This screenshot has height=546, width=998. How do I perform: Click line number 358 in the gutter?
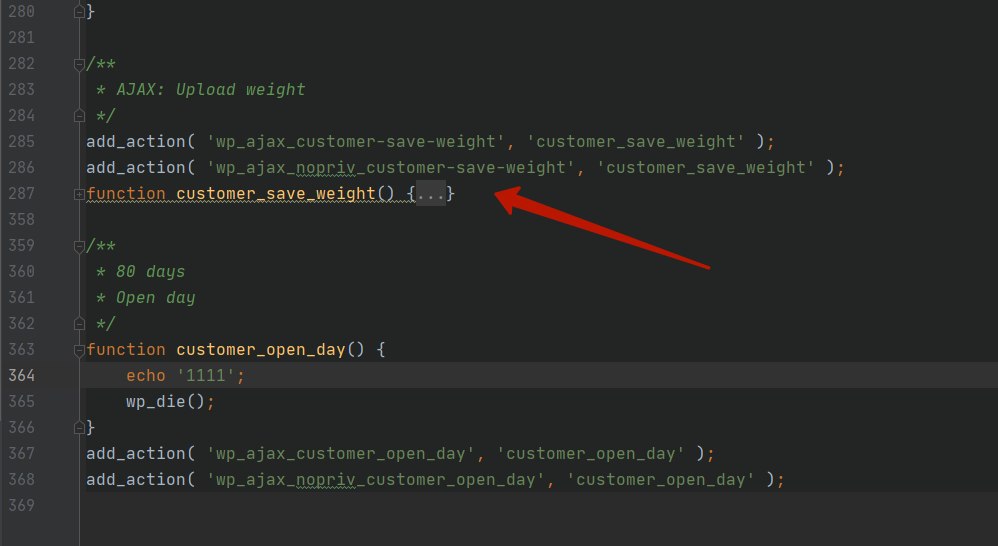coord(22,220)
